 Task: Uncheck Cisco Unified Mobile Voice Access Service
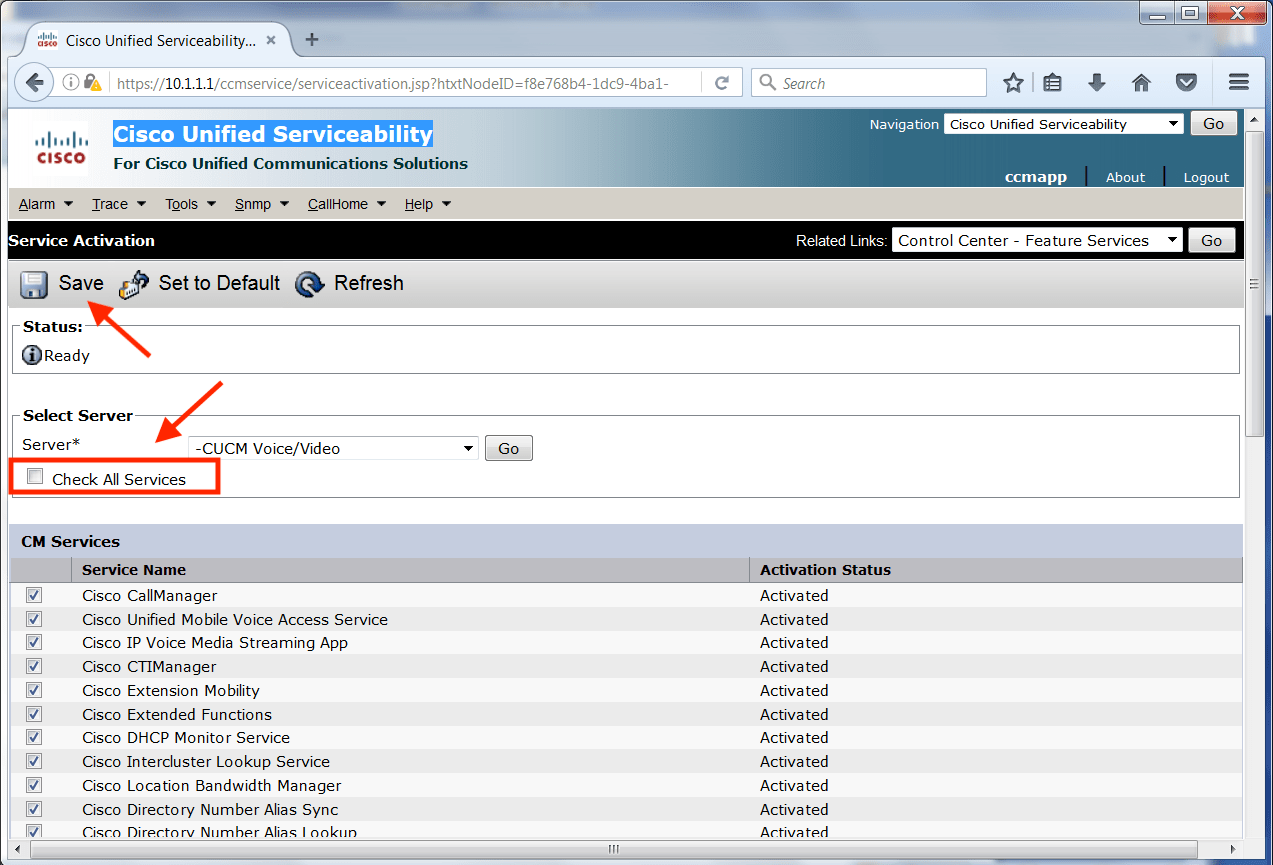[34, 619]
